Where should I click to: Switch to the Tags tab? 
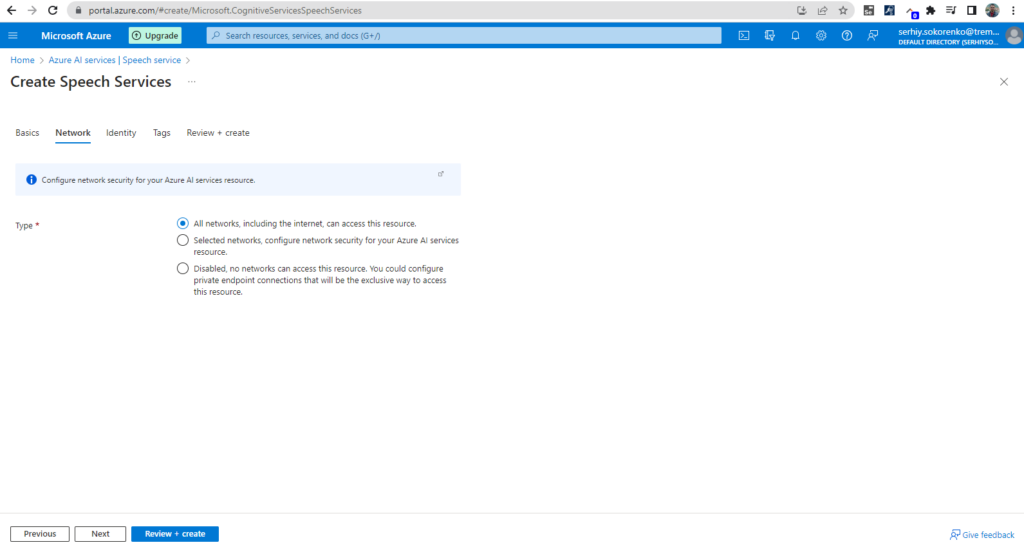tap(161, 133)
